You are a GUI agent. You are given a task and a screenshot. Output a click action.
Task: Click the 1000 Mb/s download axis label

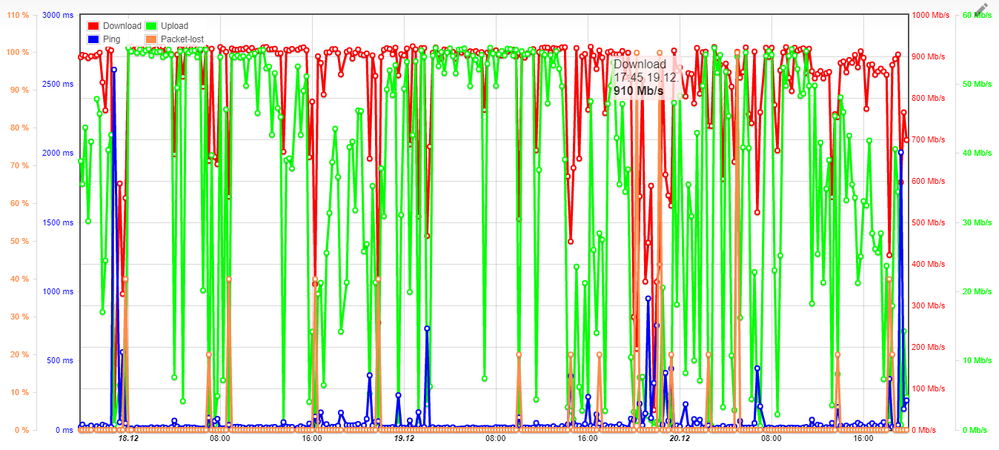click(929, 14)
